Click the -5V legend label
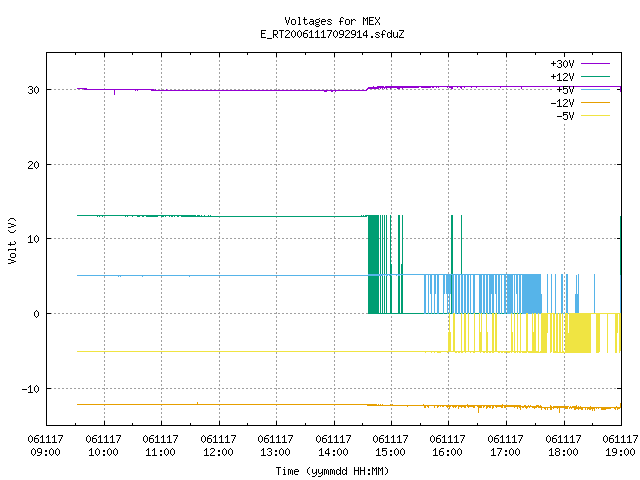This screenshot has width=640, height=480. pos(565,116)
